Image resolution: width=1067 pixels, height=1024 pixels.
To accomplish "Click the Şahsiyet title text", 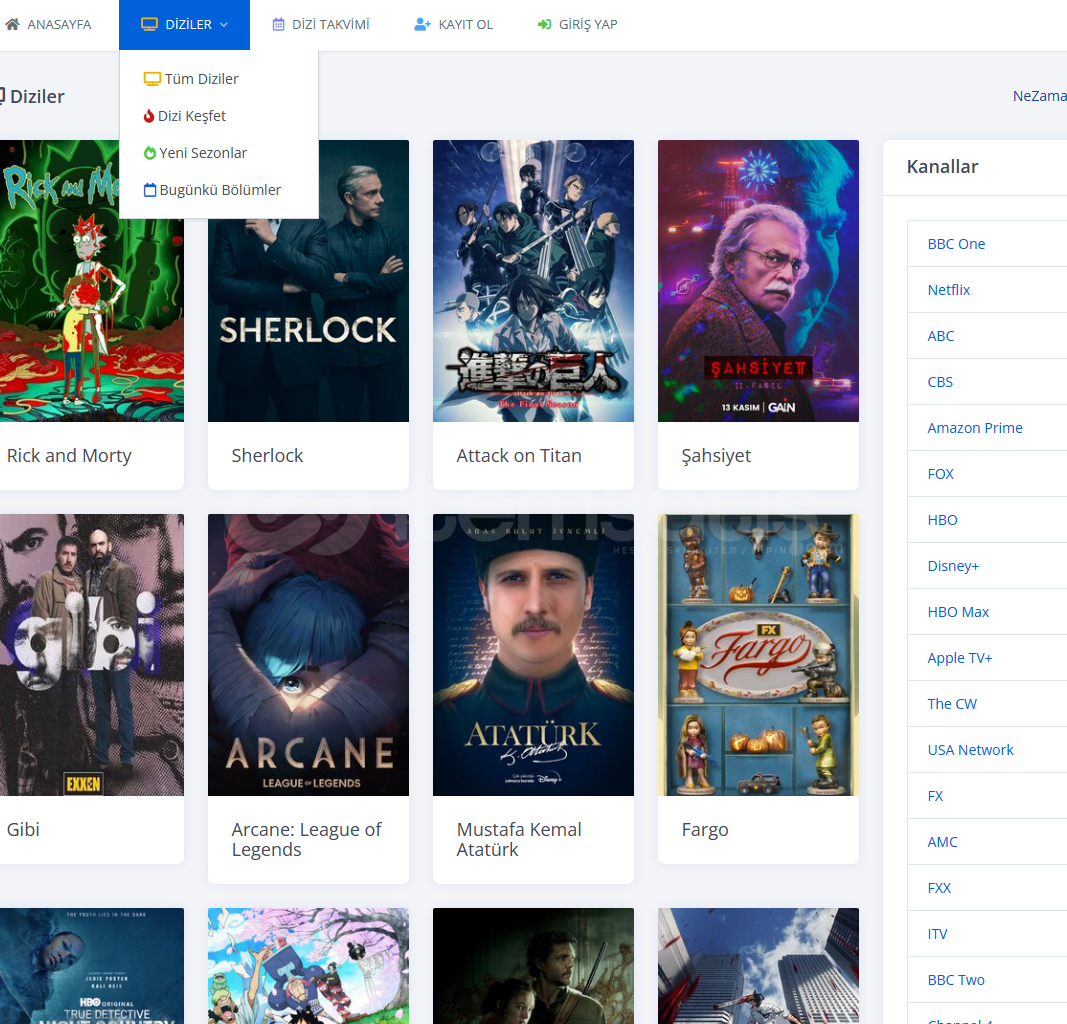I will [x=716, y=456].
